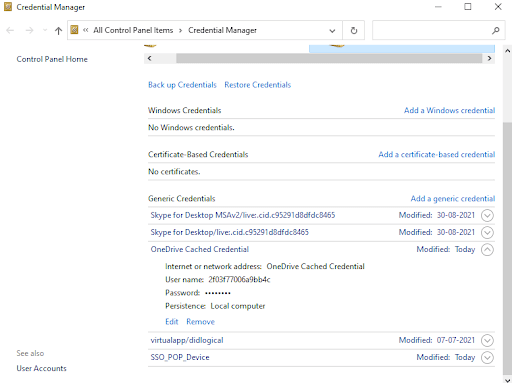Click 'All Control Panel Items' breadcrumb
512x383 pixels.
133,30
